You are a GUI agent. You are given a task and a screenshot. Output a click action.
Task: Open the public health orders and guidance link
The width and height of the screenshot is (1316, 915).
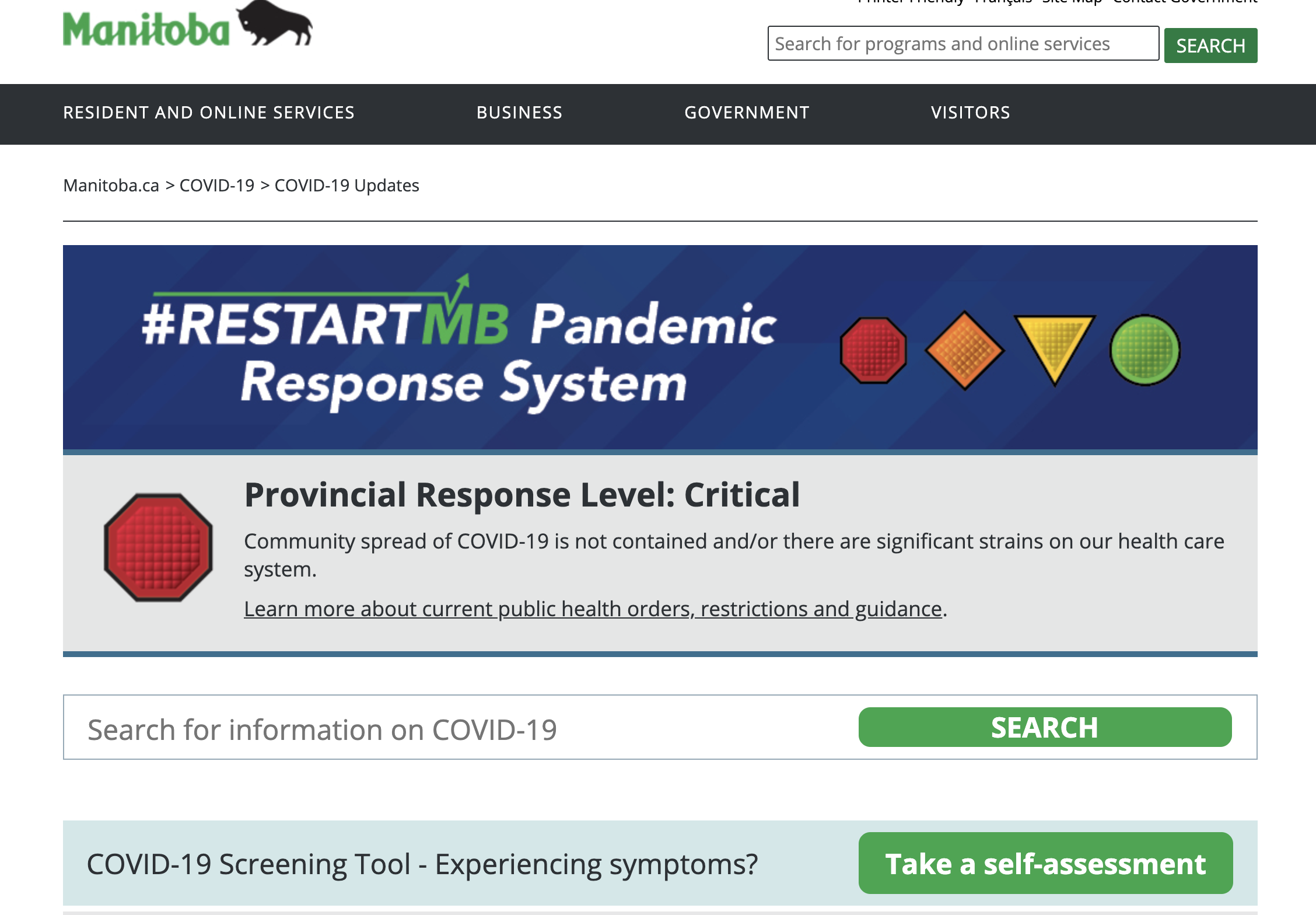(593, 609)
